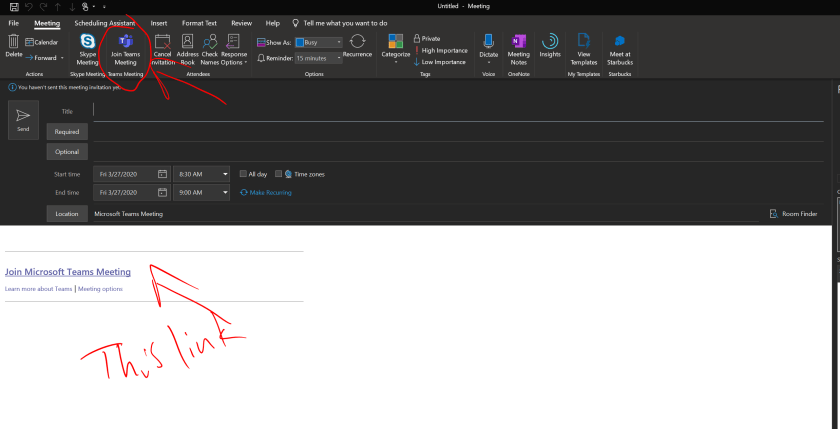840x429 pixels.
Task: Switch to the Scheduling Assistant tab
Action: [105, 22]
